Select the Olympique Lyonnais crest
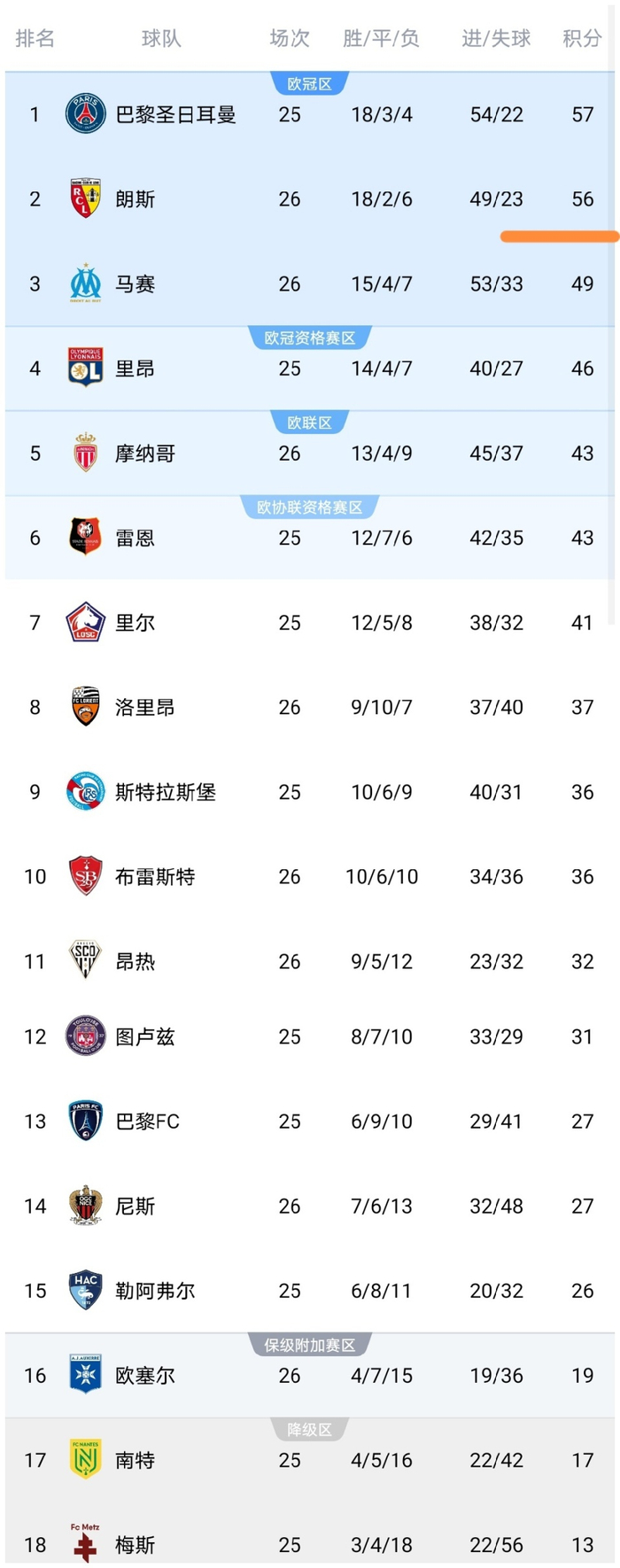This screenshot has height=1568, width=620. click(x=86, y=368)
